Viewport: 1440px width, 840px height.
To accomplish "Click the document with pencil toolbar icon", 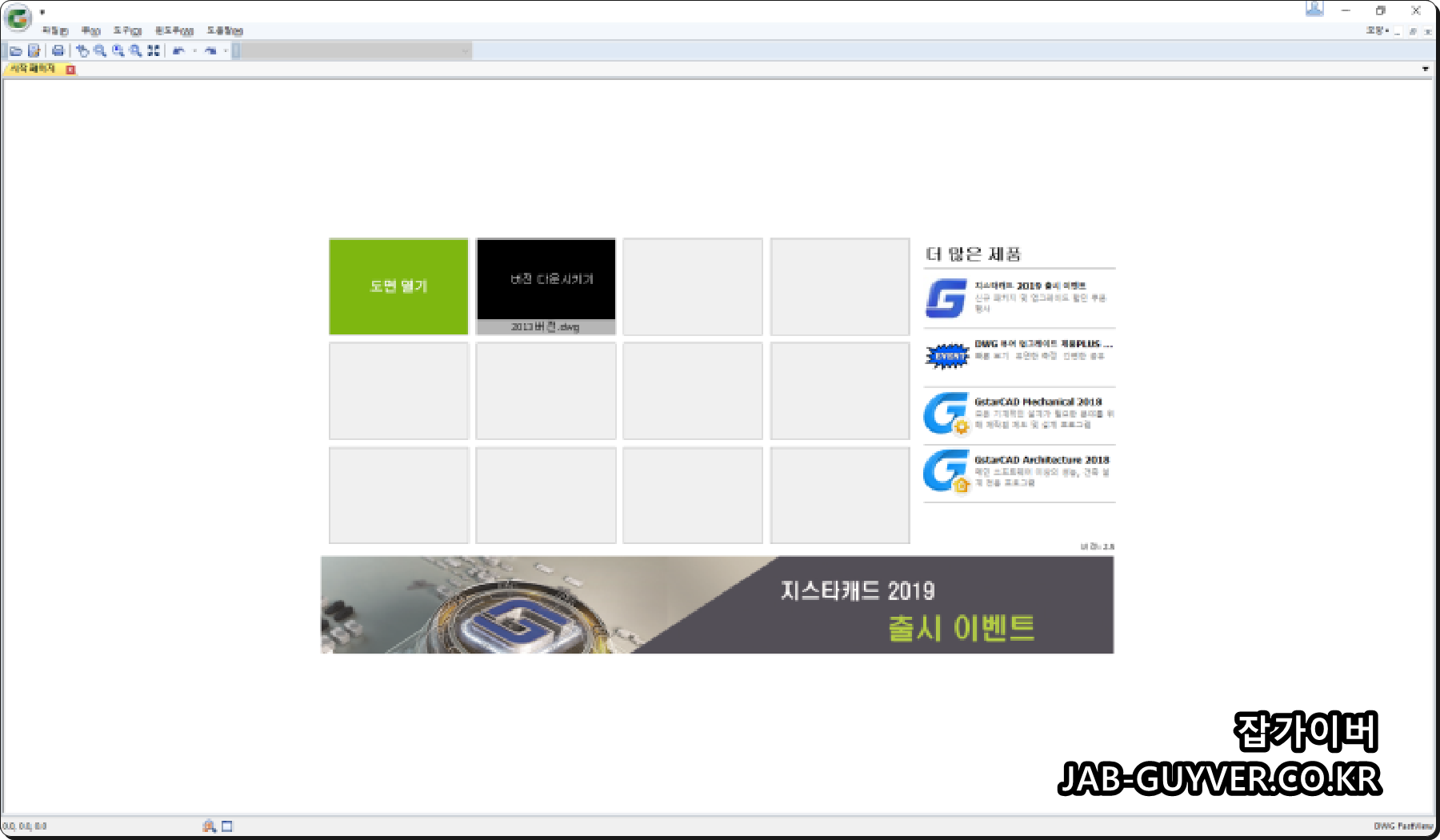I will [x=34, y=50].
